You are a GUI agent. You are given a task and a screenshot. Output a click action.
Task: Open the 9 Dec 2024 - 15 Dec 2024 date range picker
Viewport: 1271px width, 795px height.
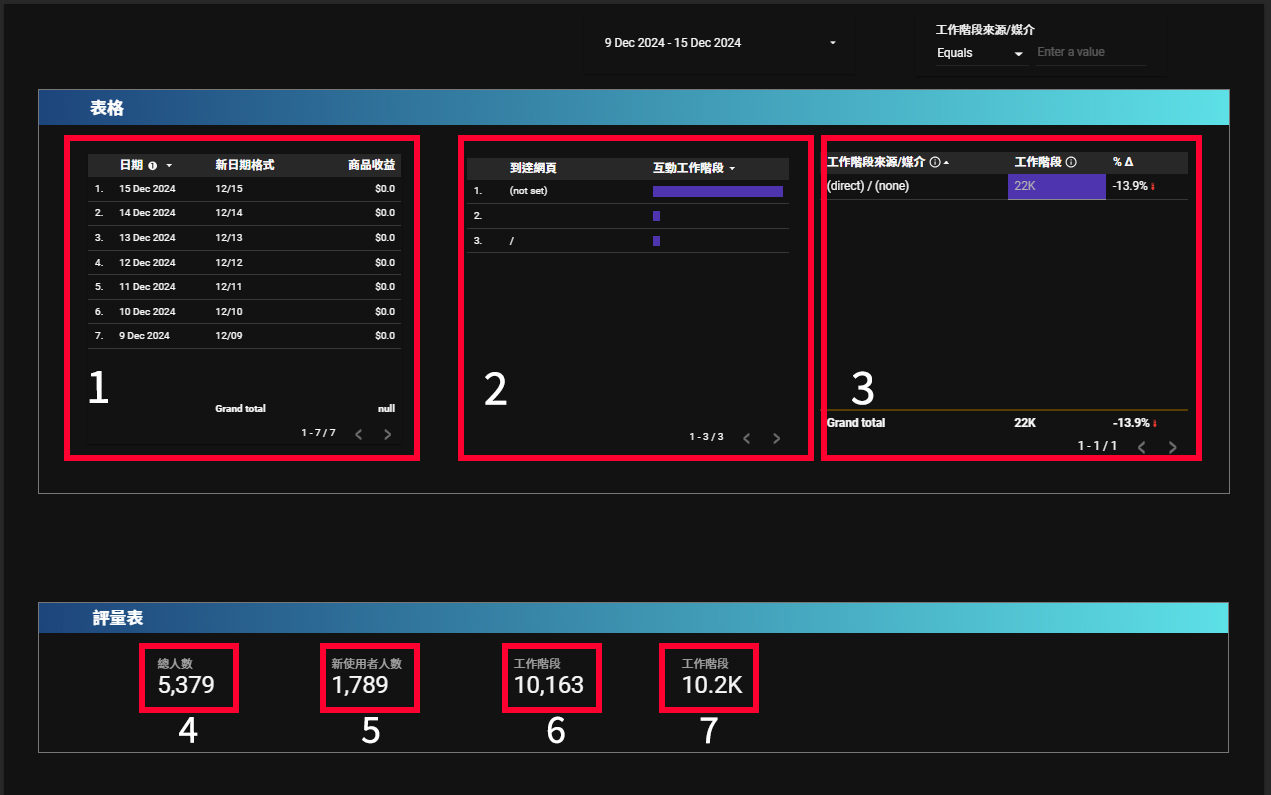pos(720,43)
